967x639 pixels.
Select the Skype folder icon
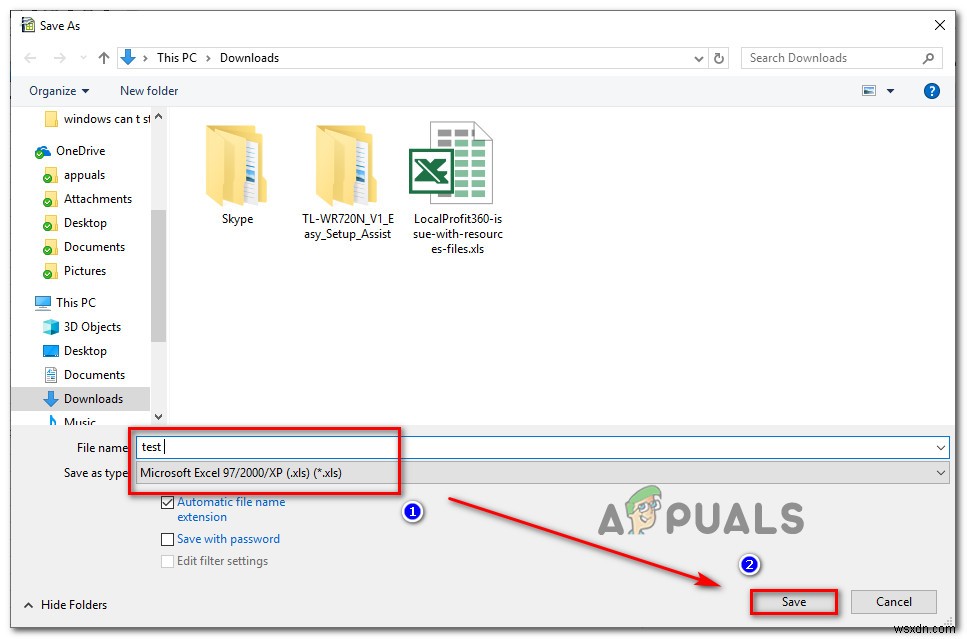[236, 165]
